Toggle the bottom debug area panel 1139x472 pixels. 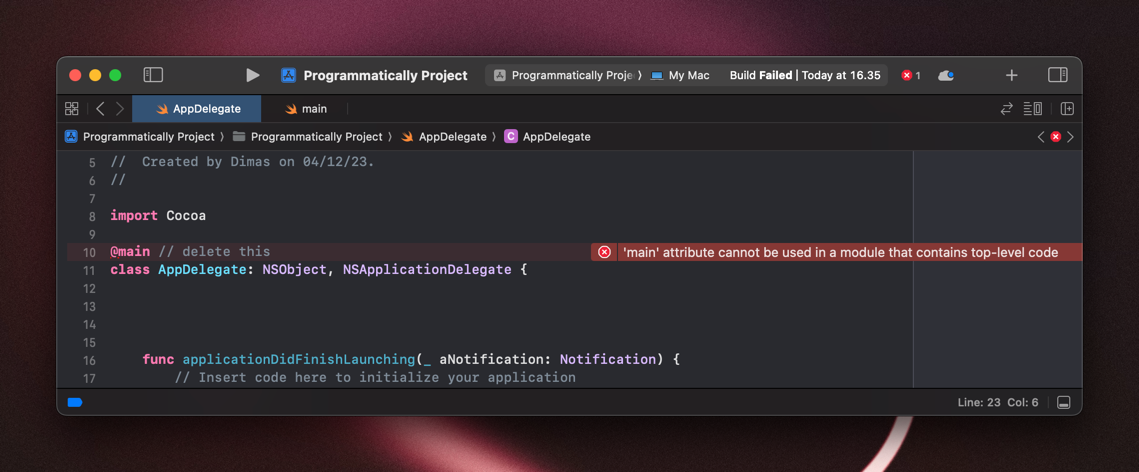[x=1063, y=402]
